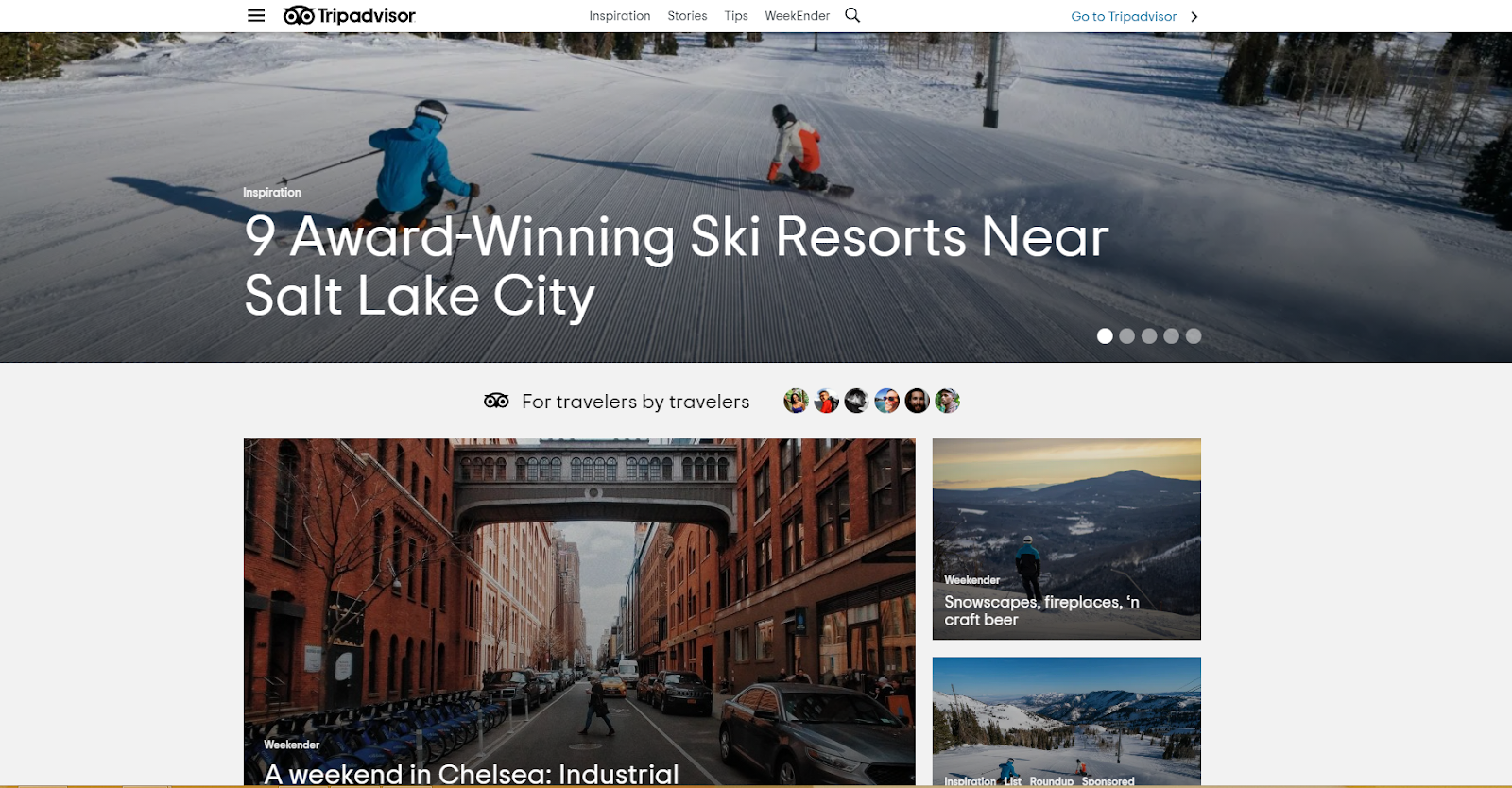Click the third traveler avatar
This screenshot has height=788, width=1512.
point(856,401)
